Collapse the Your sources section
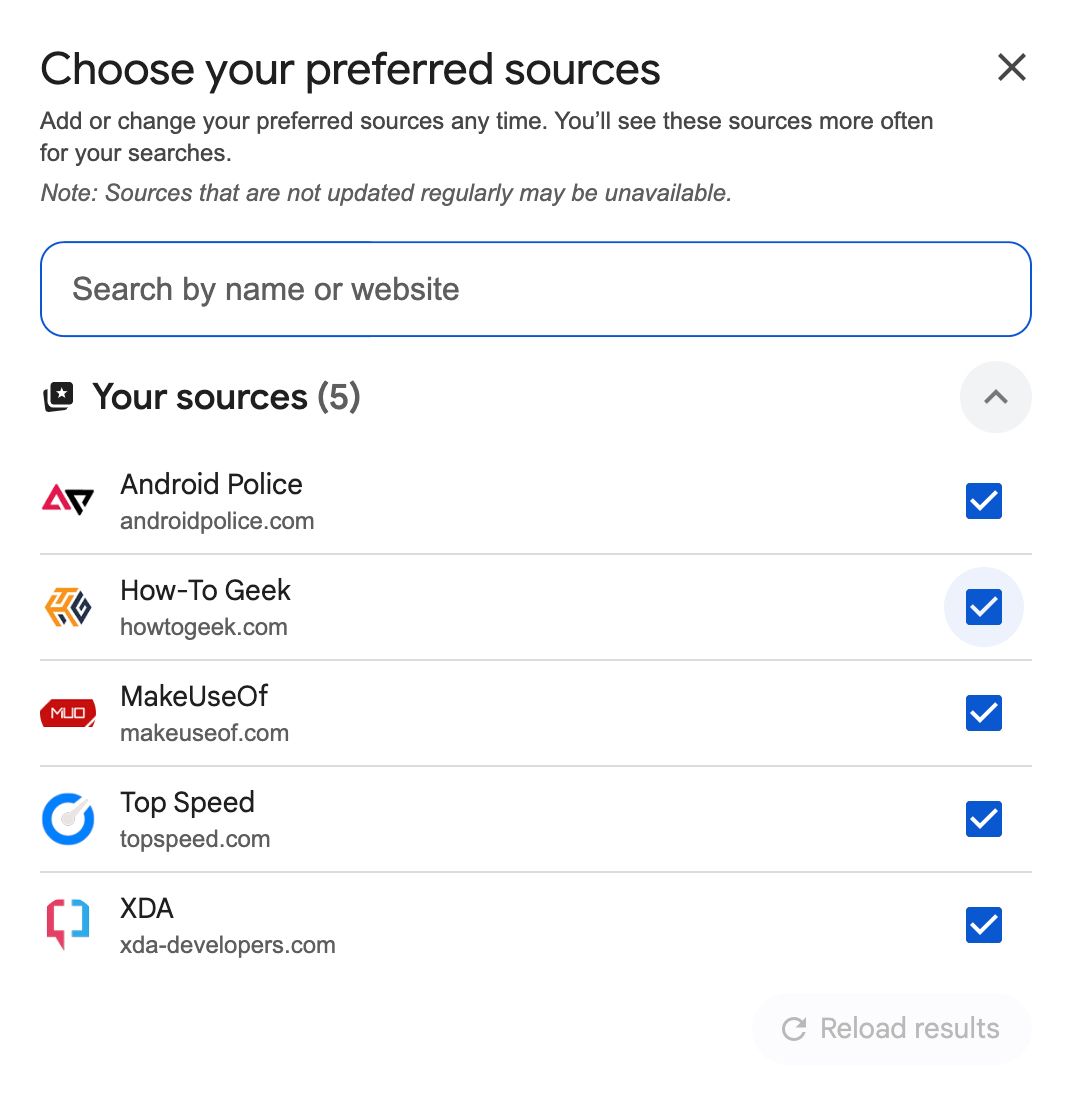1076x1102 pixels. pyautogui.click(x=995, y=397)
